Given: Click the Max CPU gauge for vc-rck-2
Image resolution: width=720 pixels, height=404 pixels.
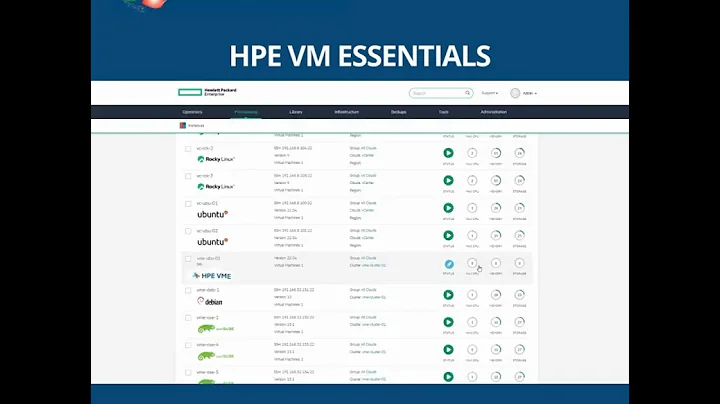Looking at the screenshot, I should 472,153.
